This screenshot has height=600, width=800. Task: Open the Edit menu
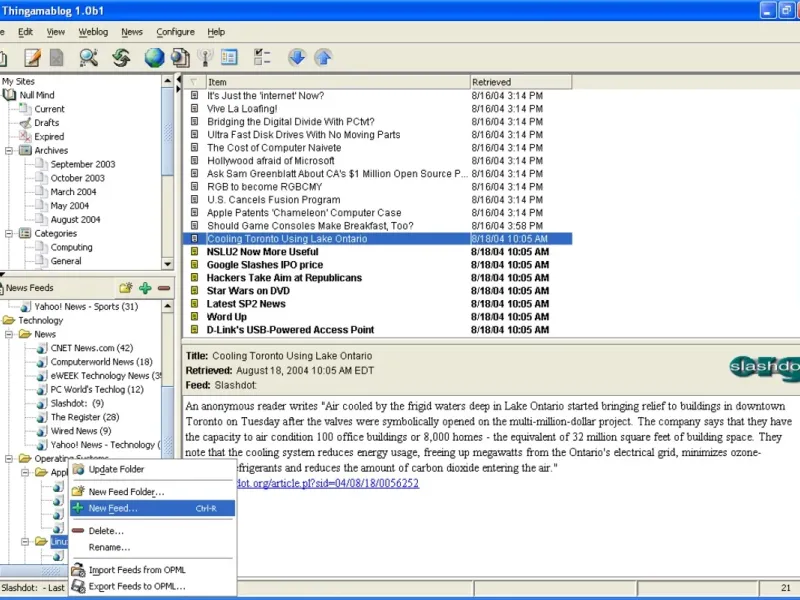tap(26, 32)
